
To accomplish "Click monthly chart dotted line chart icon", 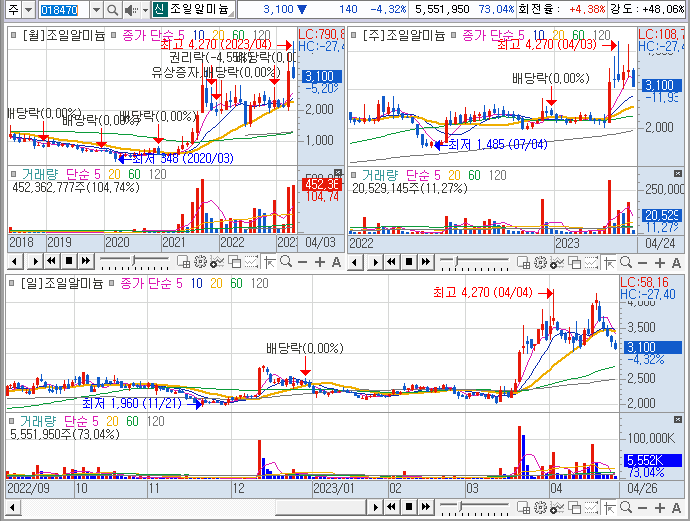I will coord(251,262).
